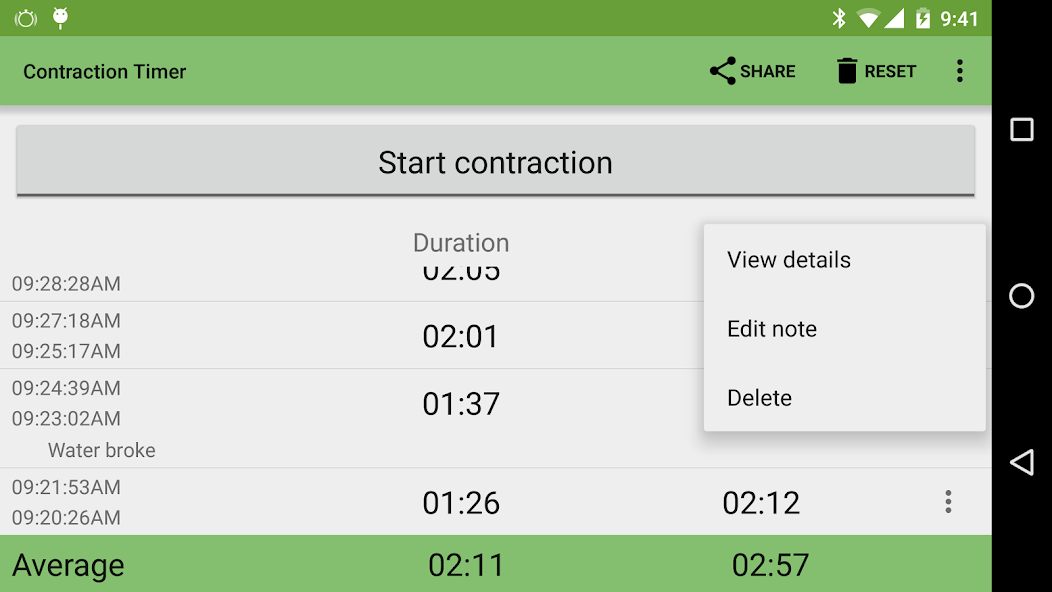Tap the Wi-Fi icon in the status bar

[x=869, y=16]
